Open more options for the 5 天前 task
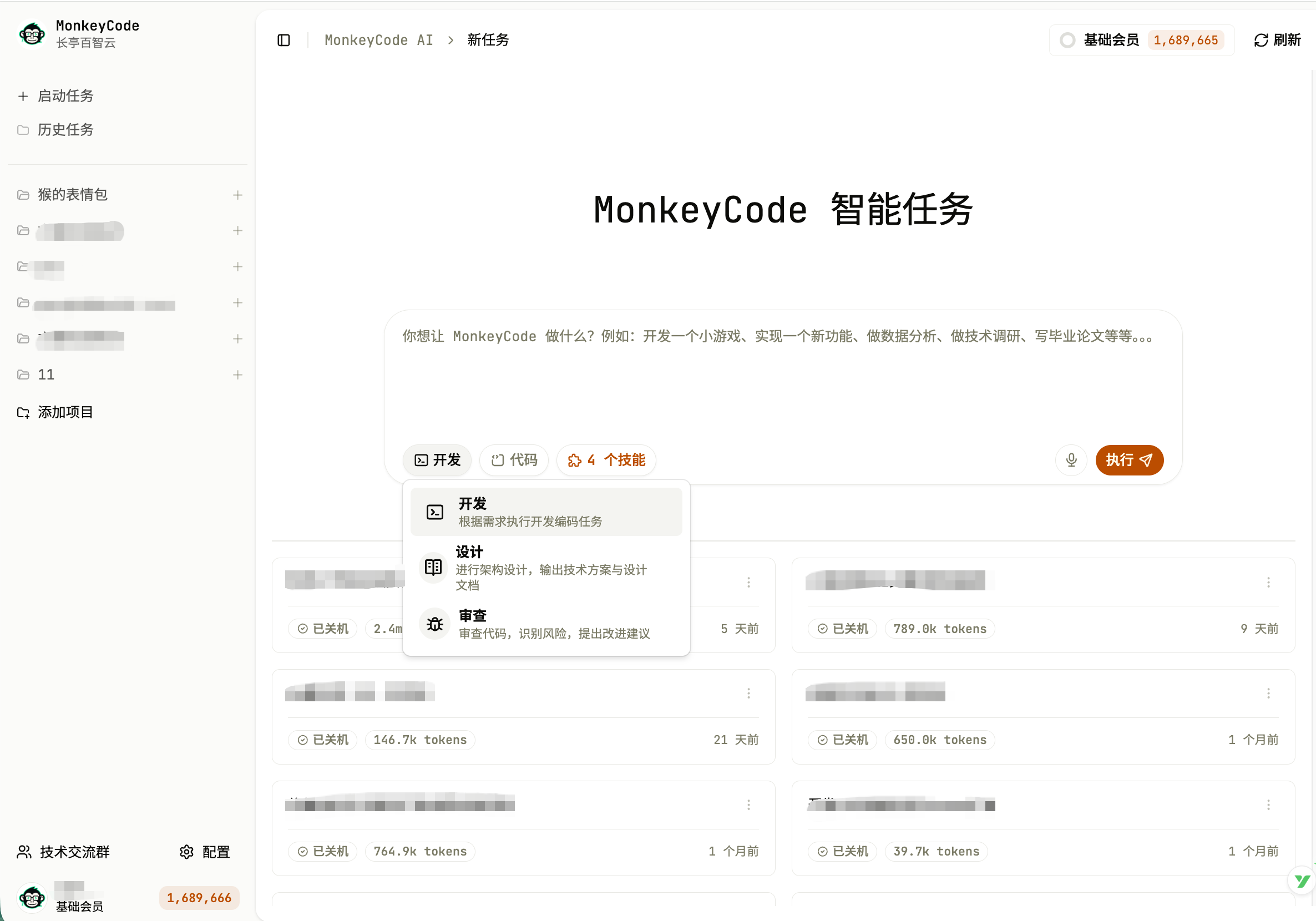This screenshot has height=921, width=1316. (748, 583)
